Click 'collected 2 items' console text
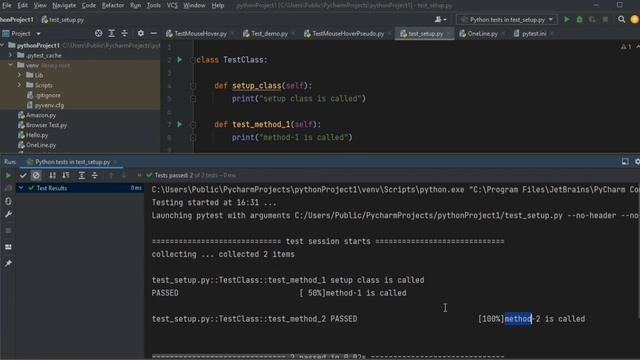The width and height of the screenshot is (640, 360). [256, 254]
